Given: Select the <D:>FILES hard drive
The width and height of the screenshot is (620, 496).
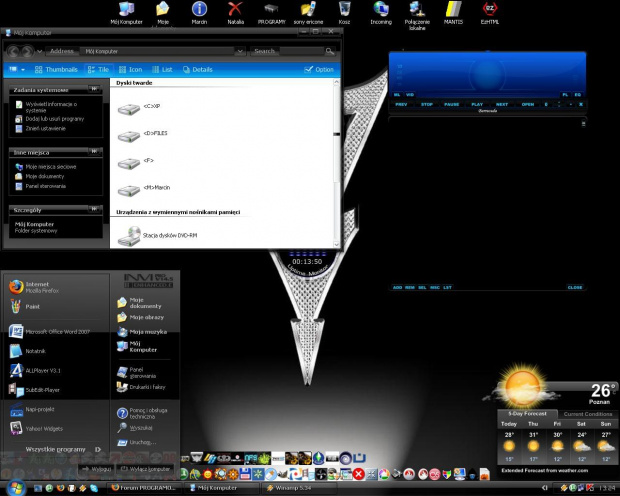Looking at the screenshot, I should (x=142, y=136).
